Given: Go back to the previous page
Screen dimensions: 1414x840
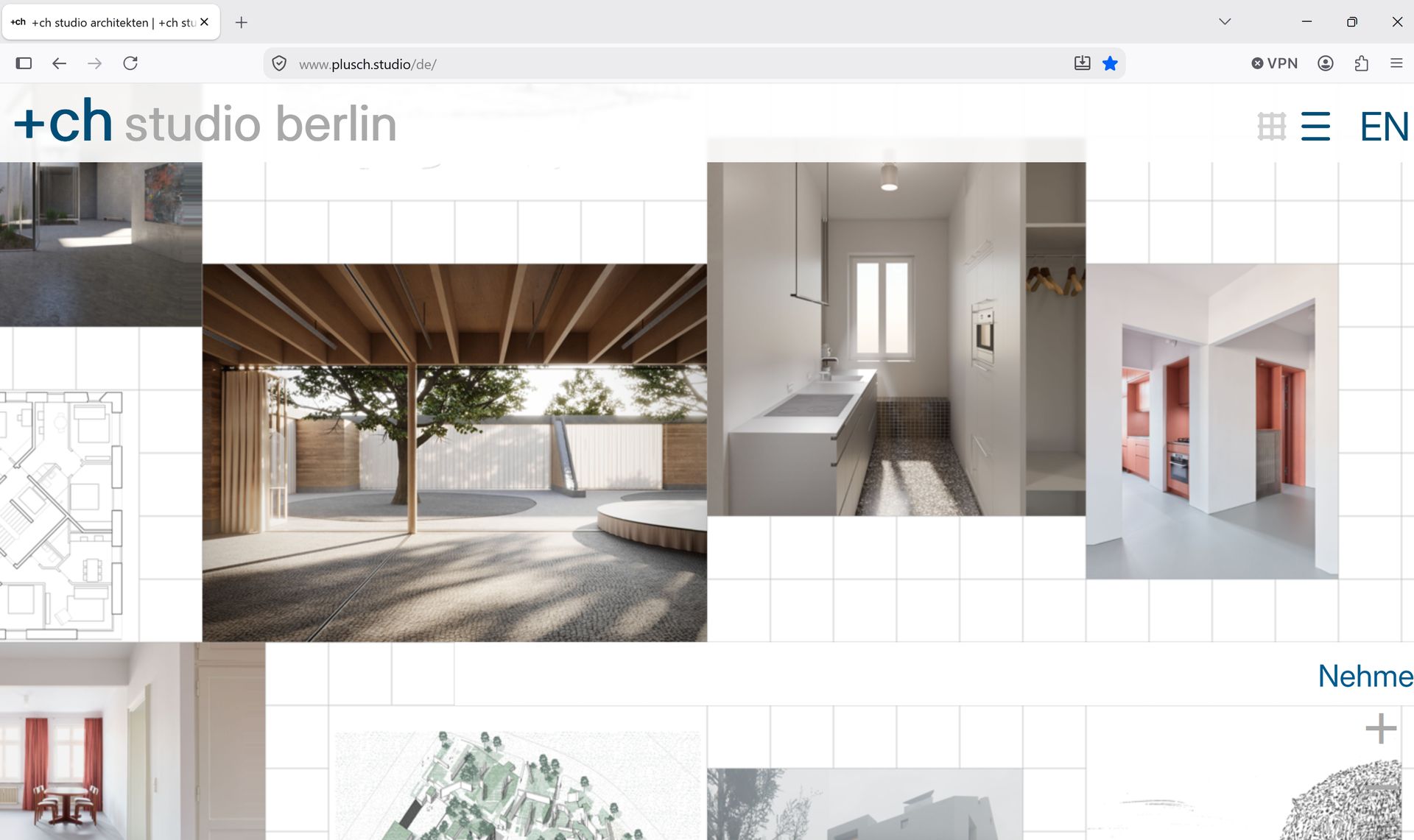Looking at the screenshot, I should click(59, 63).
